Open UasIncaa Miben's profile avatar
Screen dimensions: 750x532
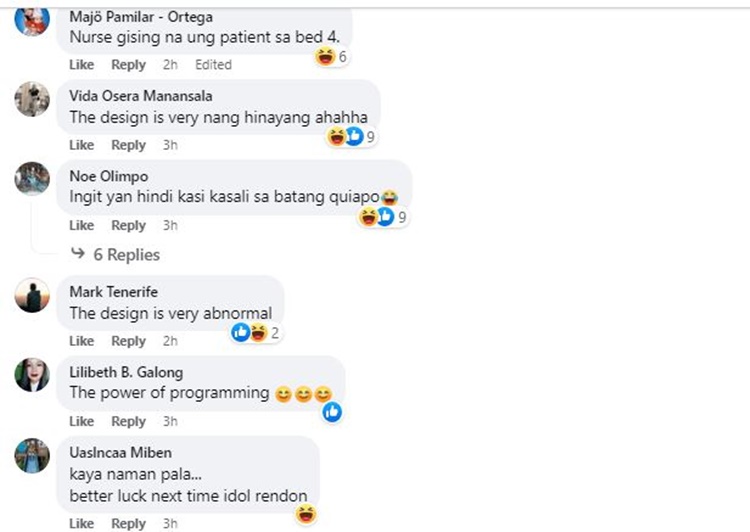click(32, 455)
